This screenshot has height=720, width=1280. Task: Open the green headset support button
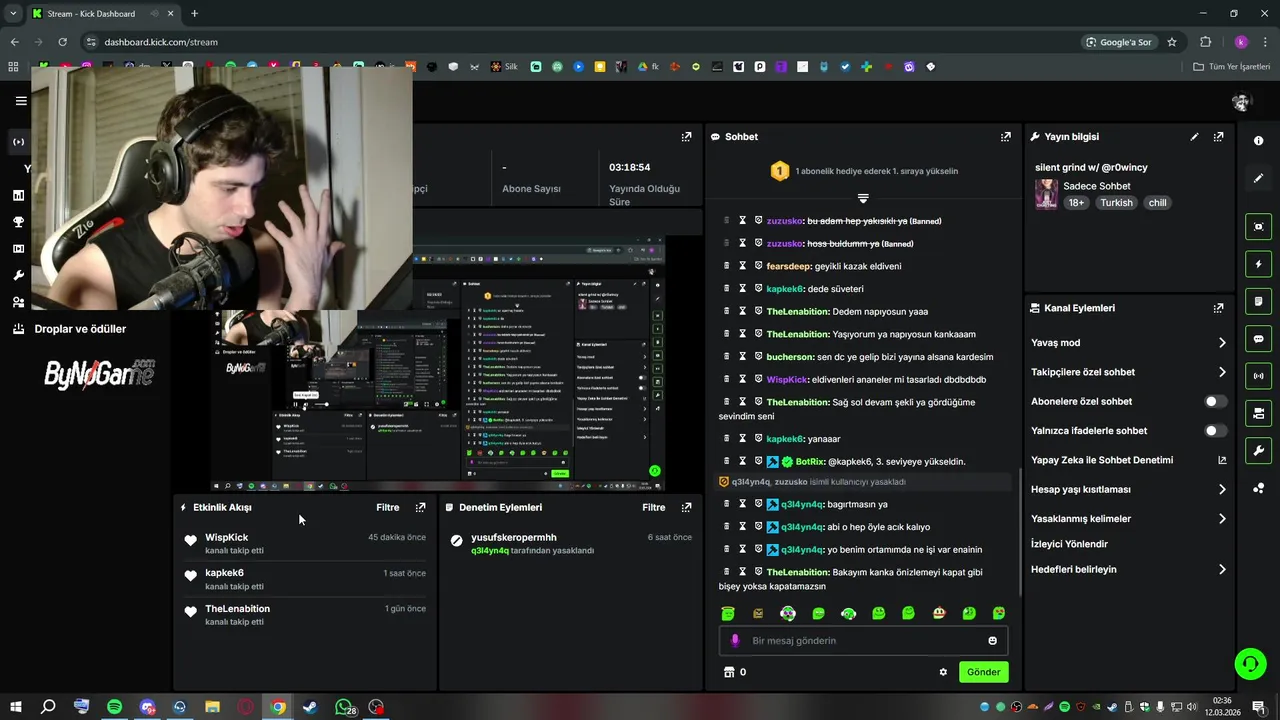[x=1249, y=664]
